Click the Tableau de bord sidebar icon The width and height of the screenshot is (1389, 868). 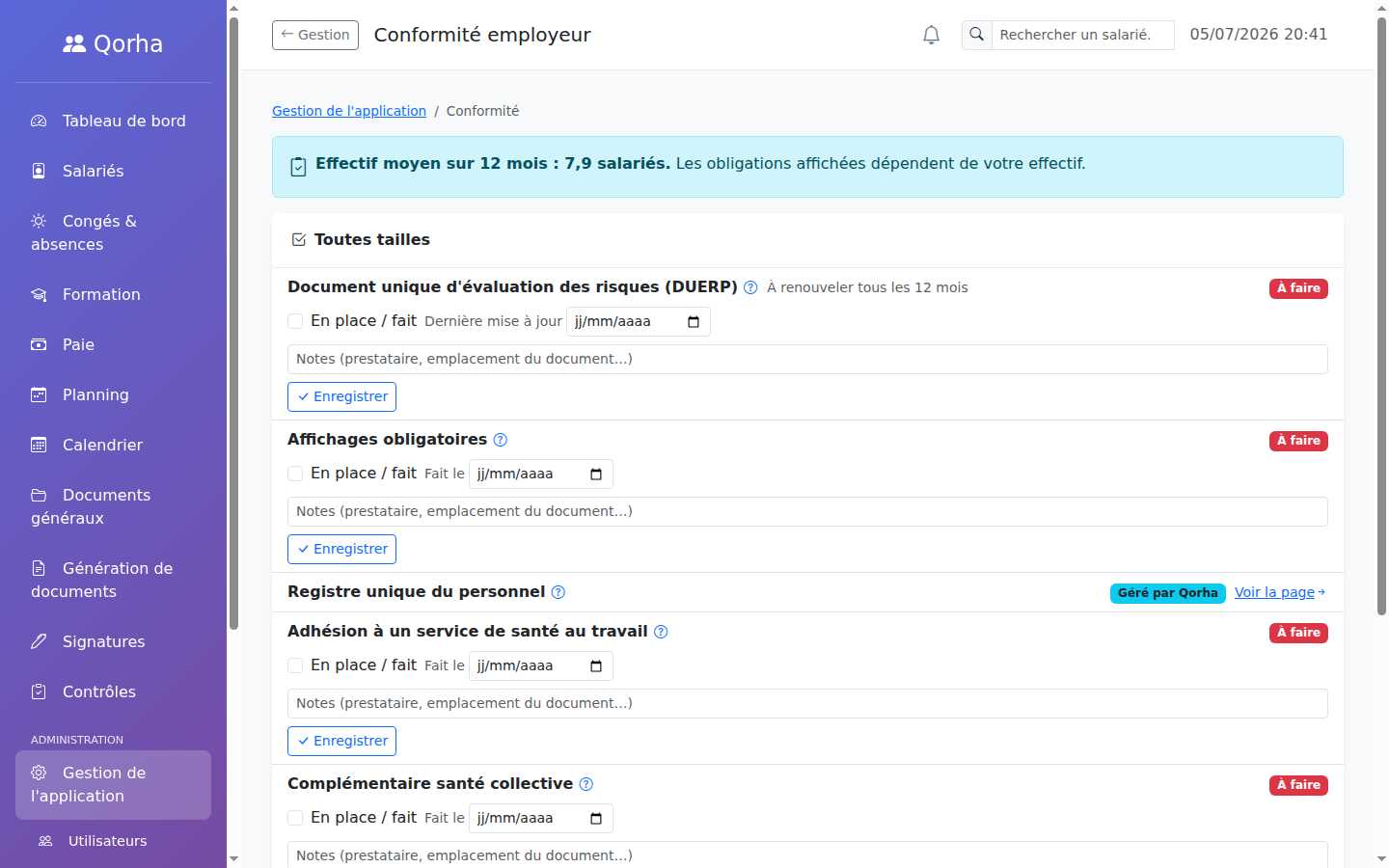click(x=39, y=121)
